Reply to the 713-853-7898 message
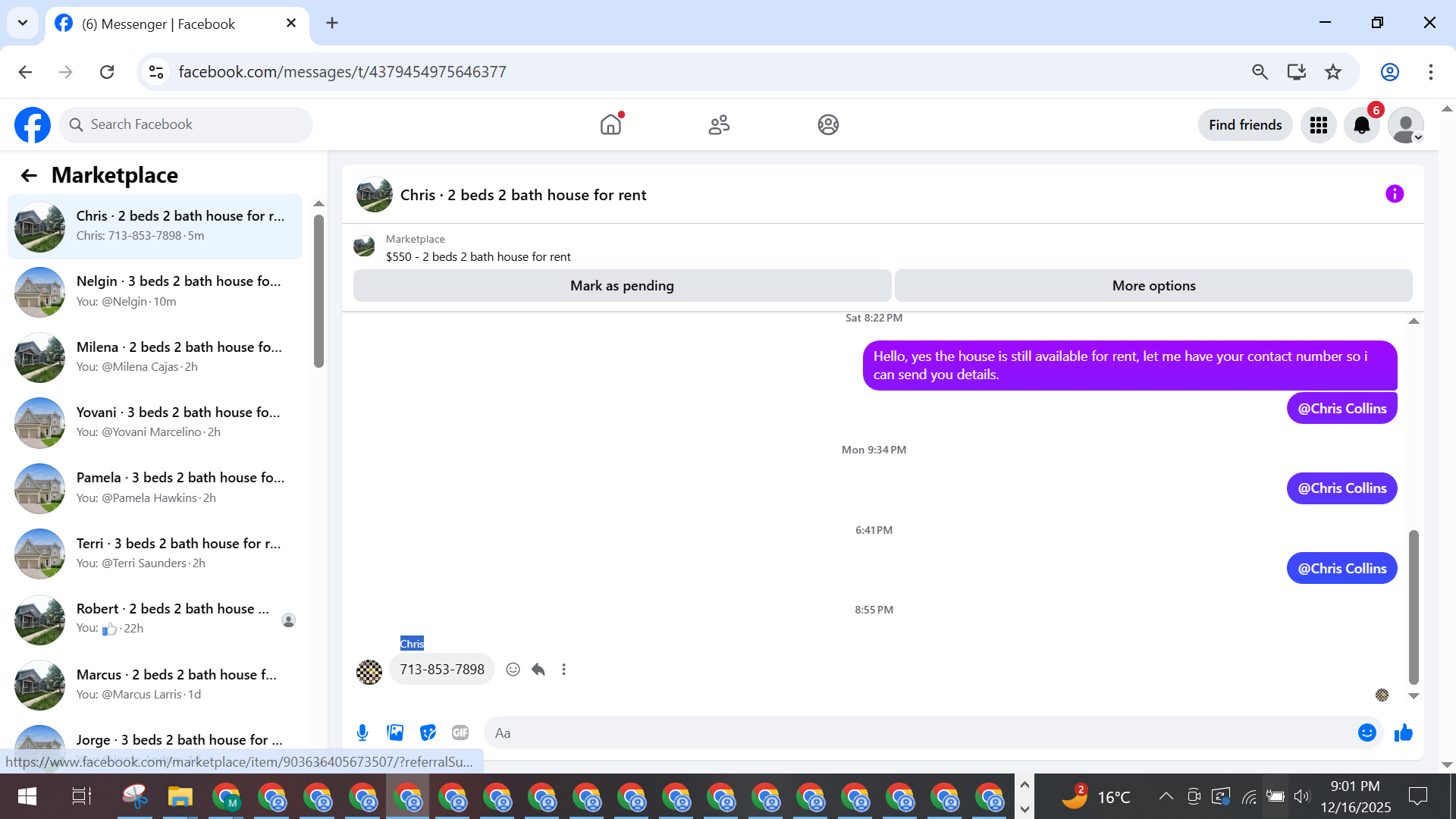 [538, 670]
